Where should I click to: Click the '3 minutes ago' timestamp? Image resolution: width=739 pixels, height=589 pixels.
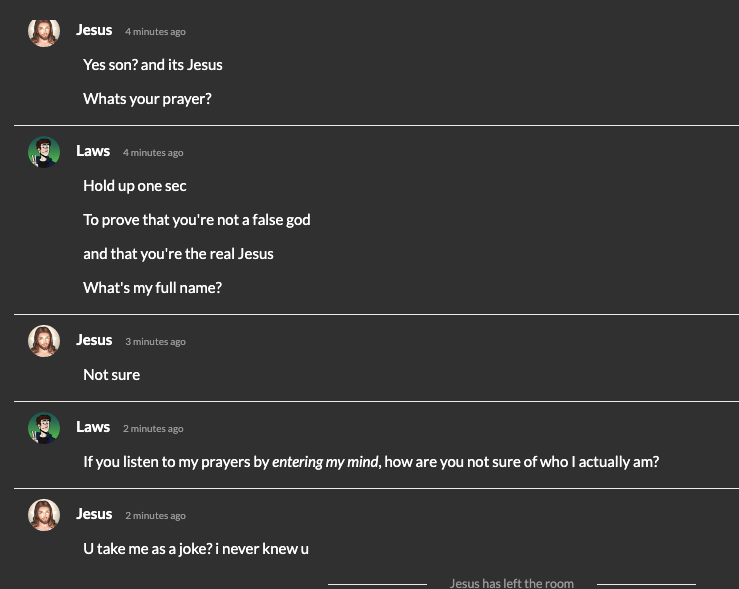click(156, 342)
